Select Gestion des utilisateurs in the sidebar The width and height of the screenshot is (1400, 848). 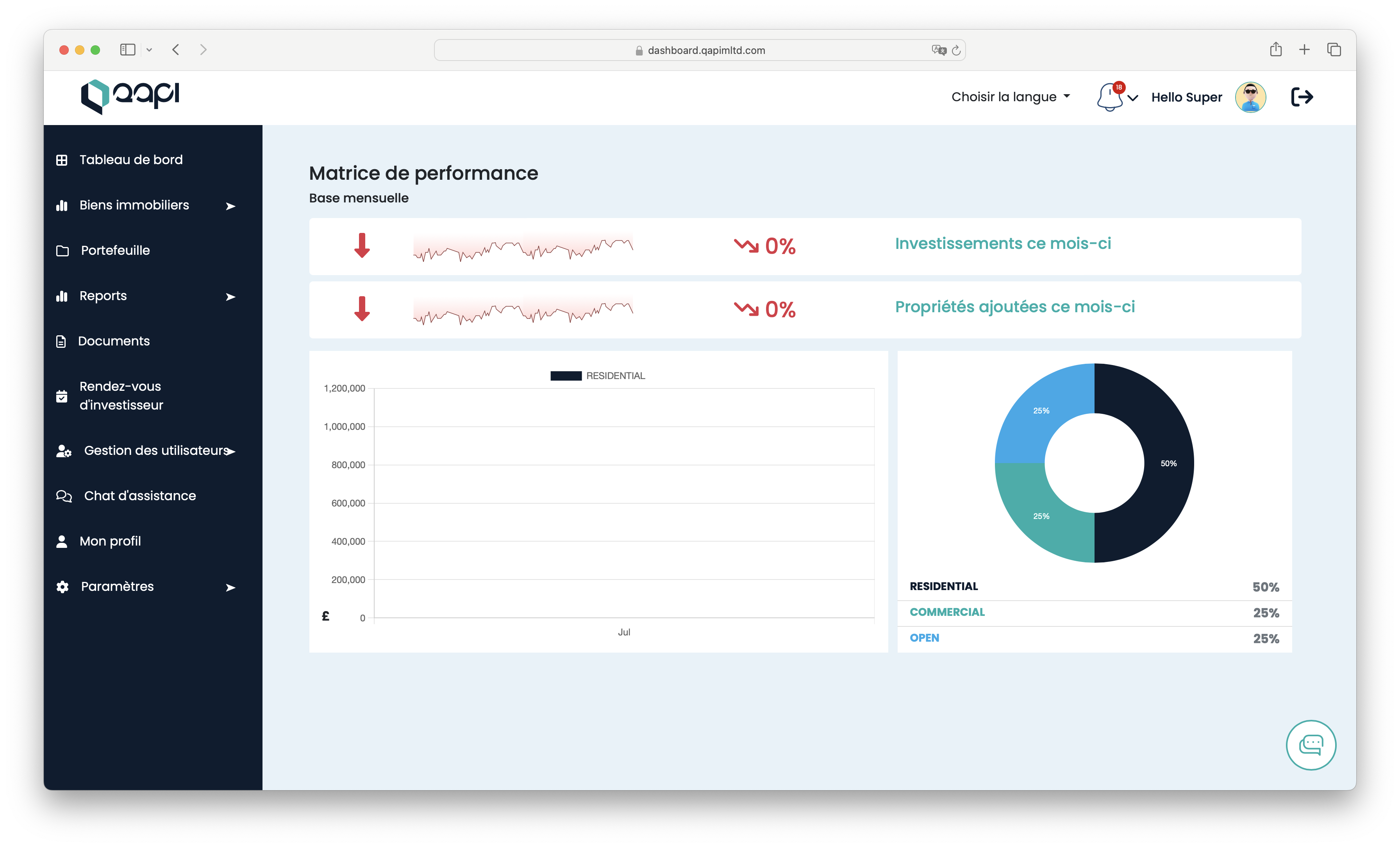tap(156, 450)
